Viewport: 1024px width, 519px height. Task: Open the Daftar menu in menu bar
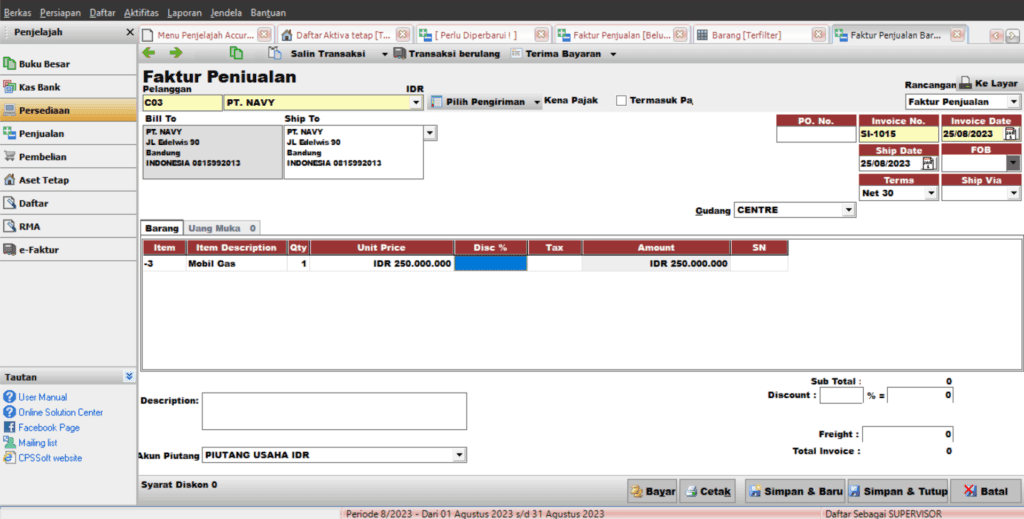(103, 12)
